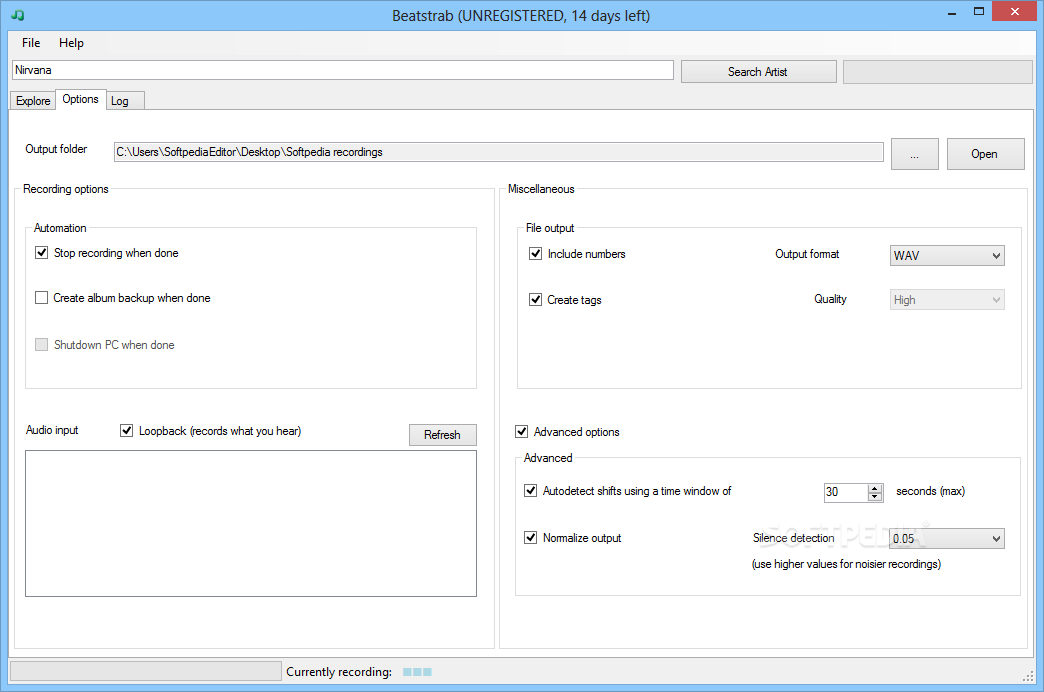
Task: Expand the Output format WAV dropdown
Action: 947,255
